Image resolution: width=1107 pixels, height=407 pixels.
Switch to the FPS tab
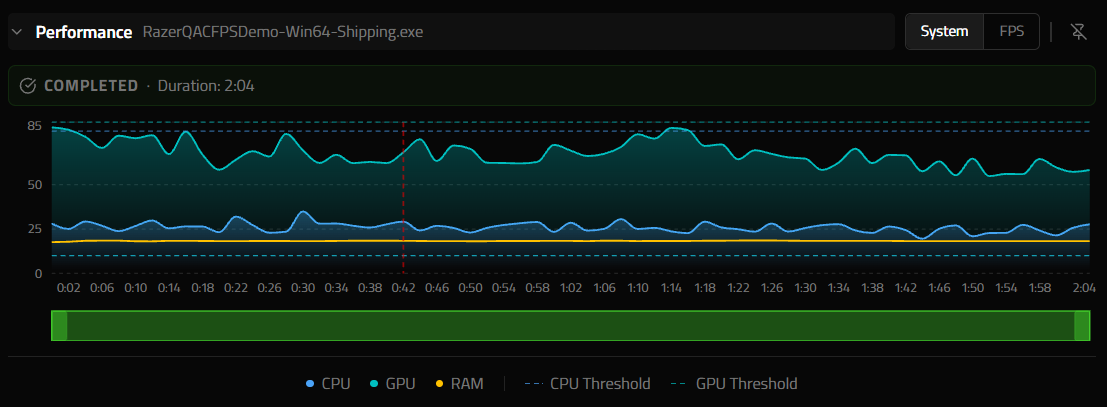1011,31
